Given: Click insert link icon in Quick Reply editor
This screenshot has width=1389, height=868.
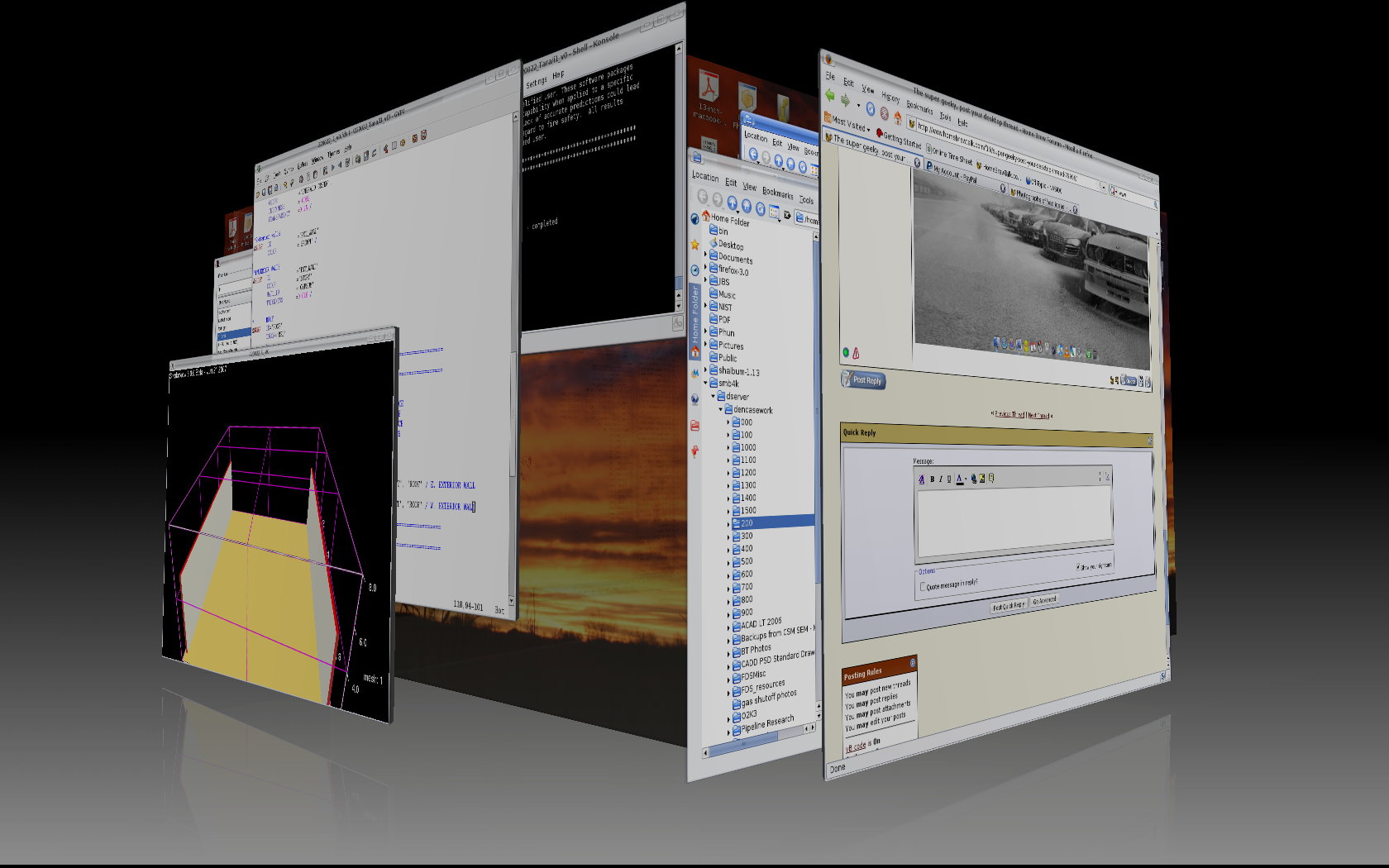Looking at the screenshot, I should (974, 479).
